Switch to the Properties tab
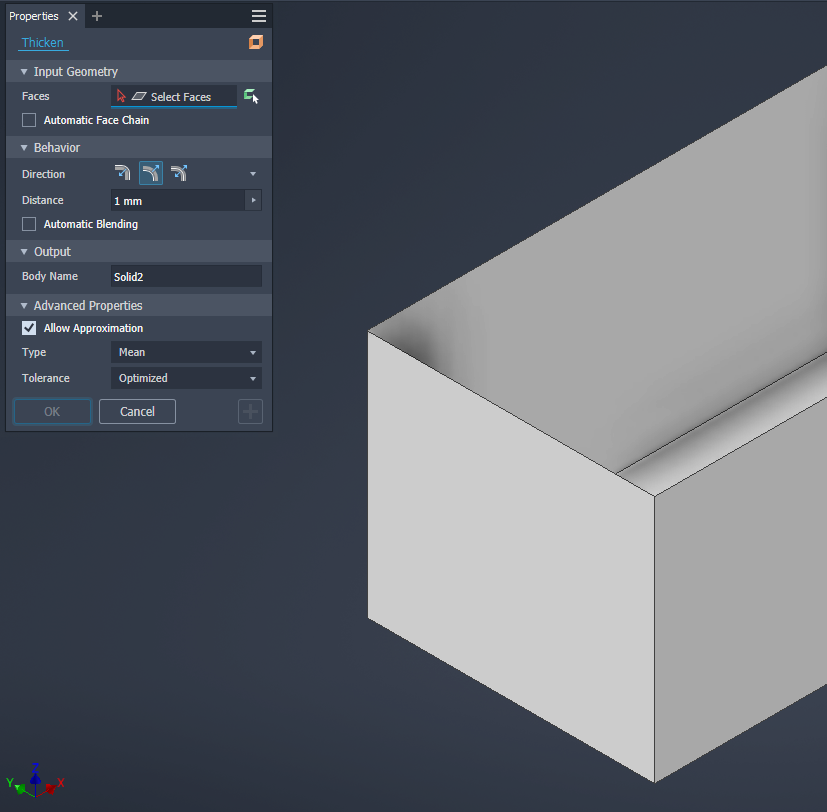The image size is (827, 812). click(x=34, y=15)
